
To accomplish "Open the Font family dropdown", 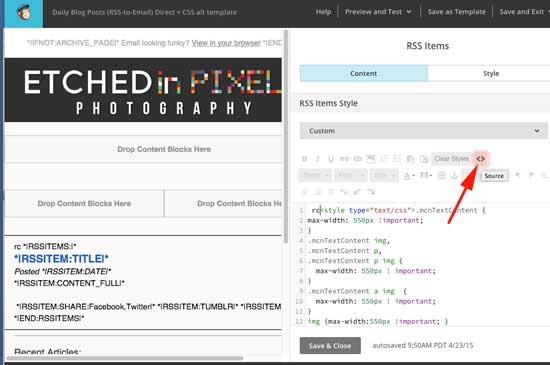I will [350, 175].
